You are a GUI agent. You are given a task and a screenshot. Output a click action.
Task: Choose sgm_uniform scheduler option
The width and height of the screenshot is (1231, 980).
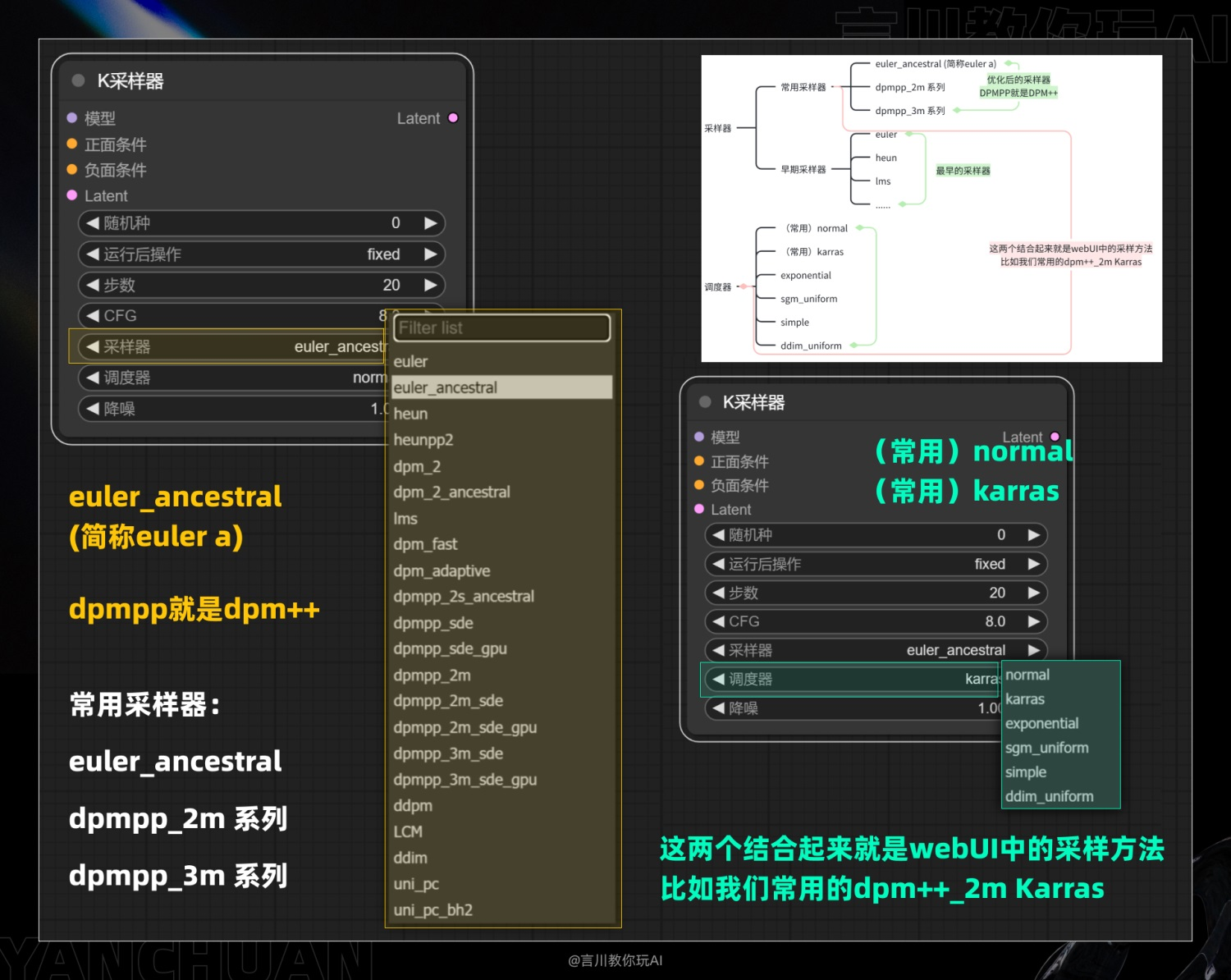[x=1060, y=748]
